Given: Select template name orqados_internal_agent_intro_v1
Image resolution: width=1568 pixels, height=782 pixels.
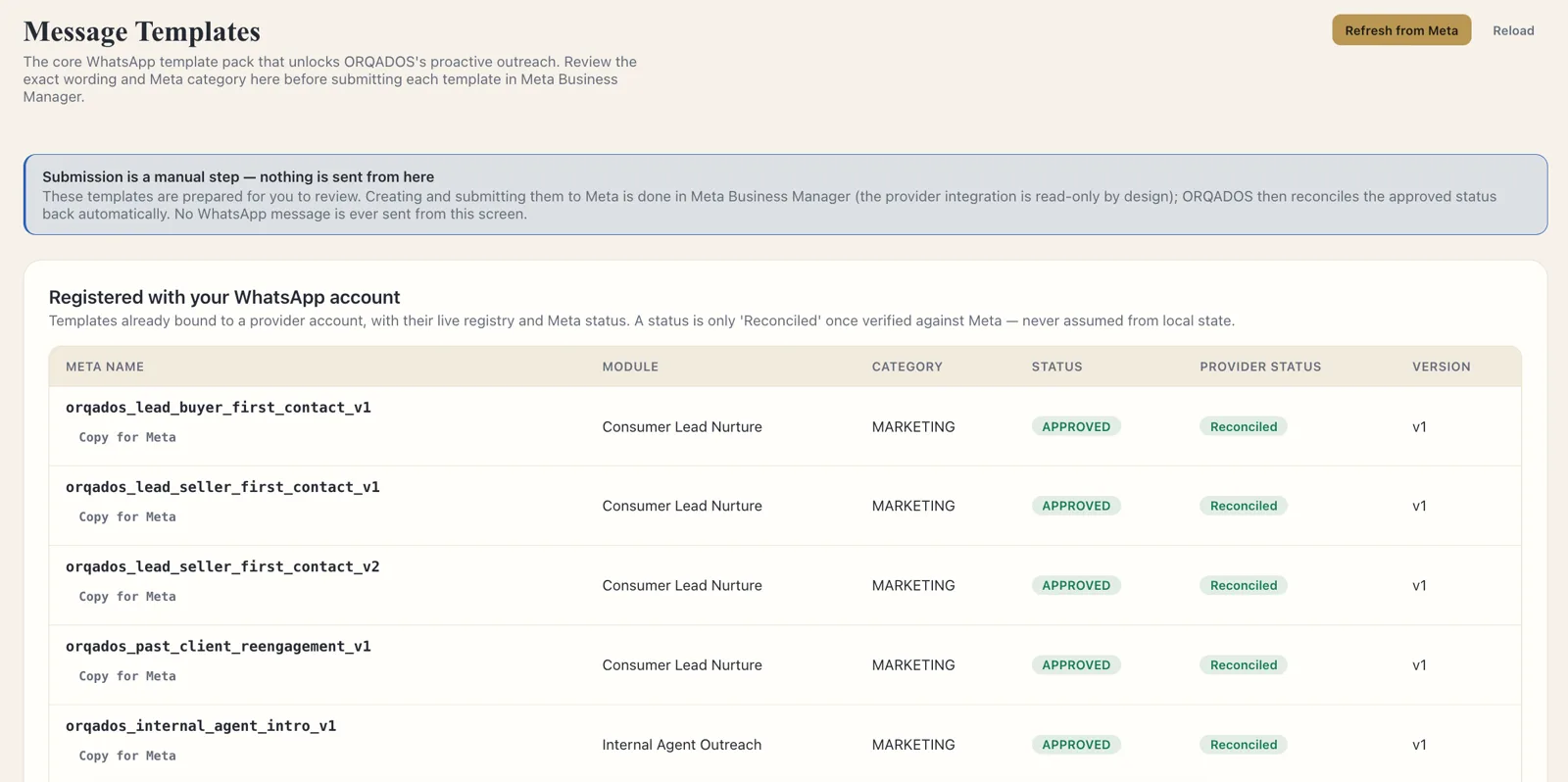Looking at the screenshot, I should pos(201,726).
